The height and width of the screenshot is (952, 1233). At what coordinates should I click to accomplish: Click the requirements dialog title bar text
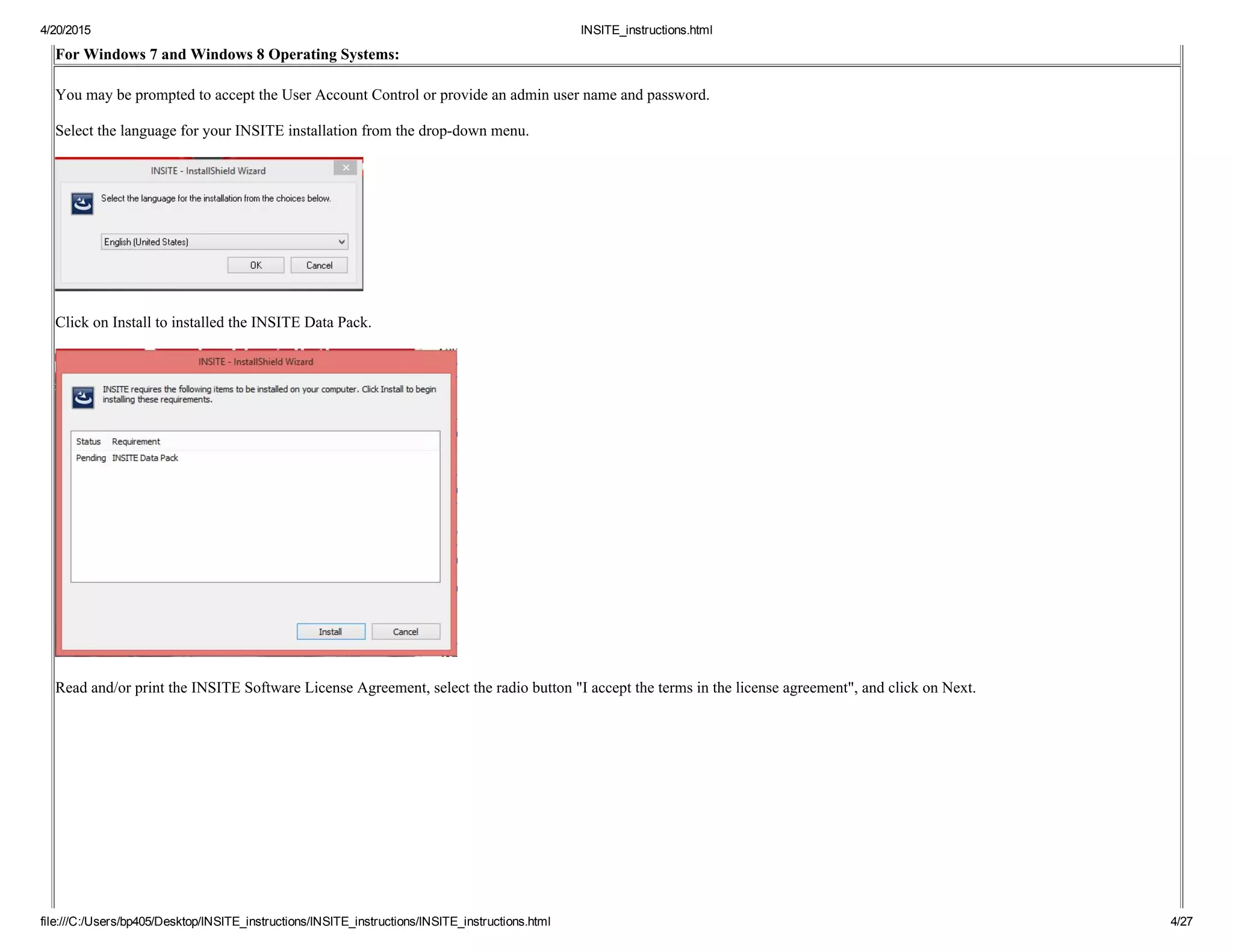[256, 362]
